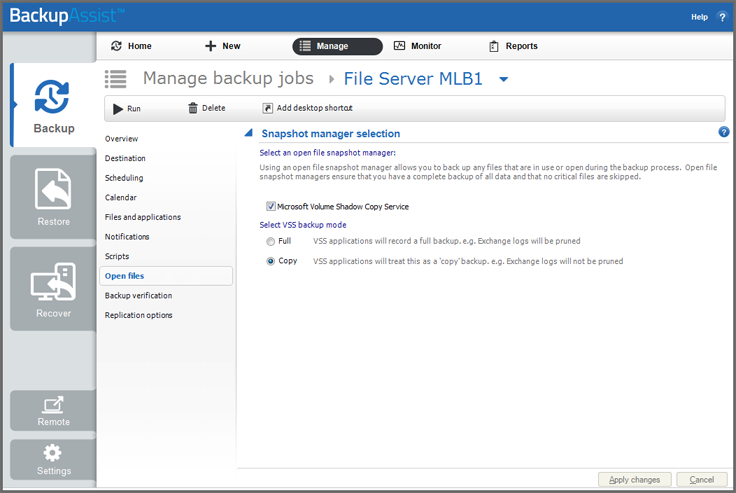Viewport: 736px width, 493px height.
Task: Click the Manage backup jobs breadcrumb
Action: 228,78
